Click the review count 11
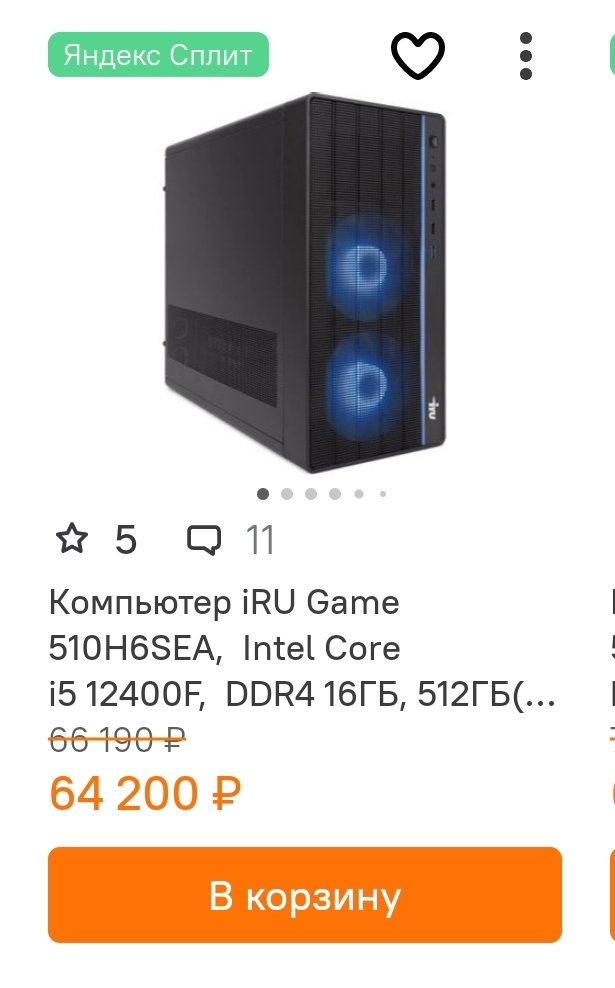The height and width of the screenshot is (988, 615). (x=260, y=540)
